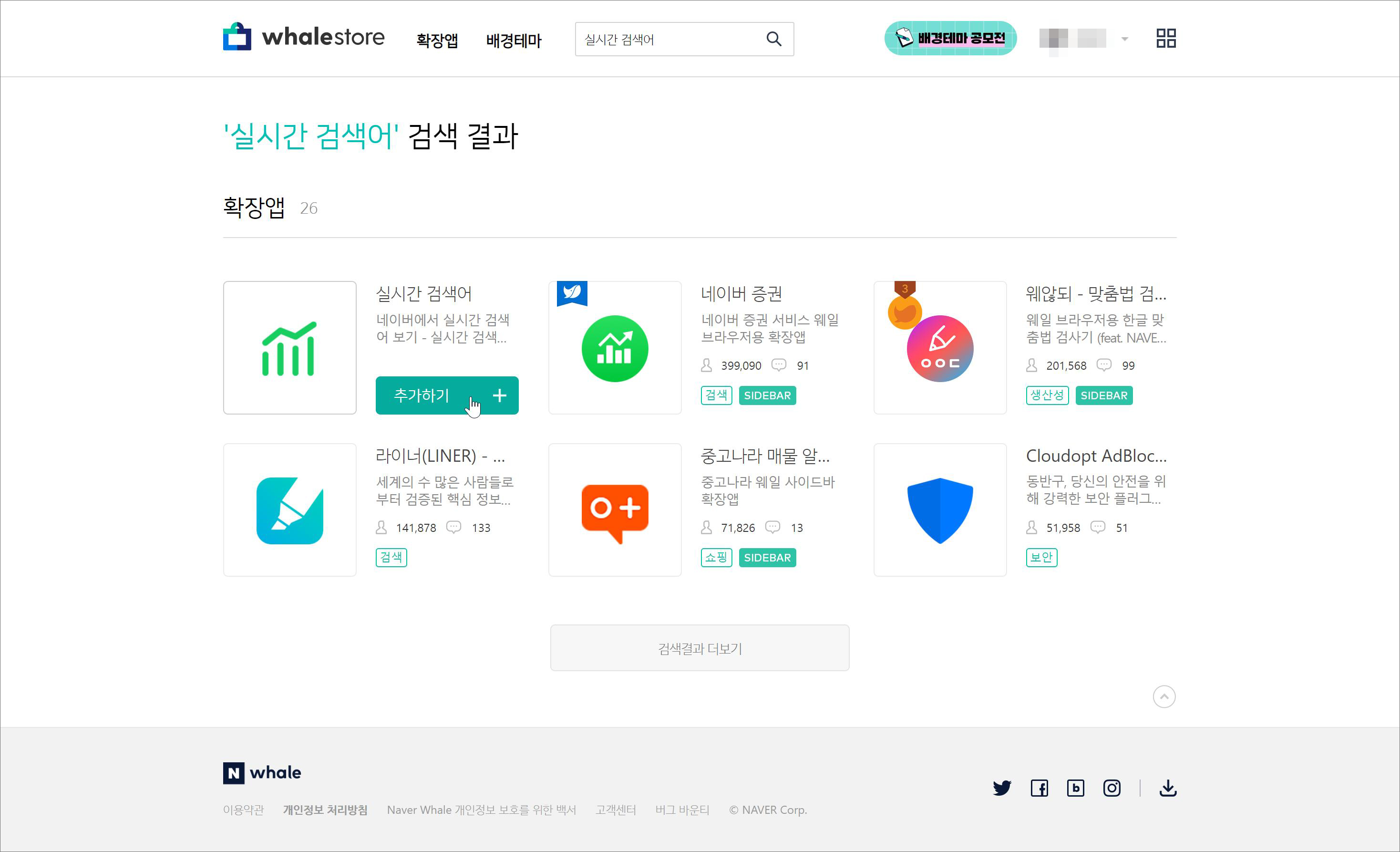1400x852 pixels.
Task: Open the Naver blog icon in footer
Action: (x=1076, y=788)
